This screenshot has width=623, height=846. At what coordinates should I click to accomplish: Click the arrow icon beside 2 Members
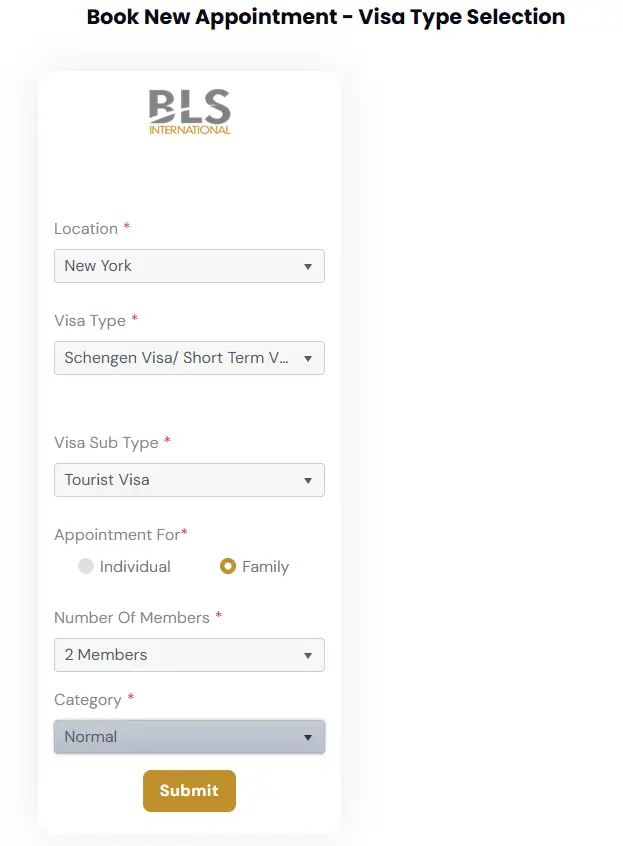(308, 656)
